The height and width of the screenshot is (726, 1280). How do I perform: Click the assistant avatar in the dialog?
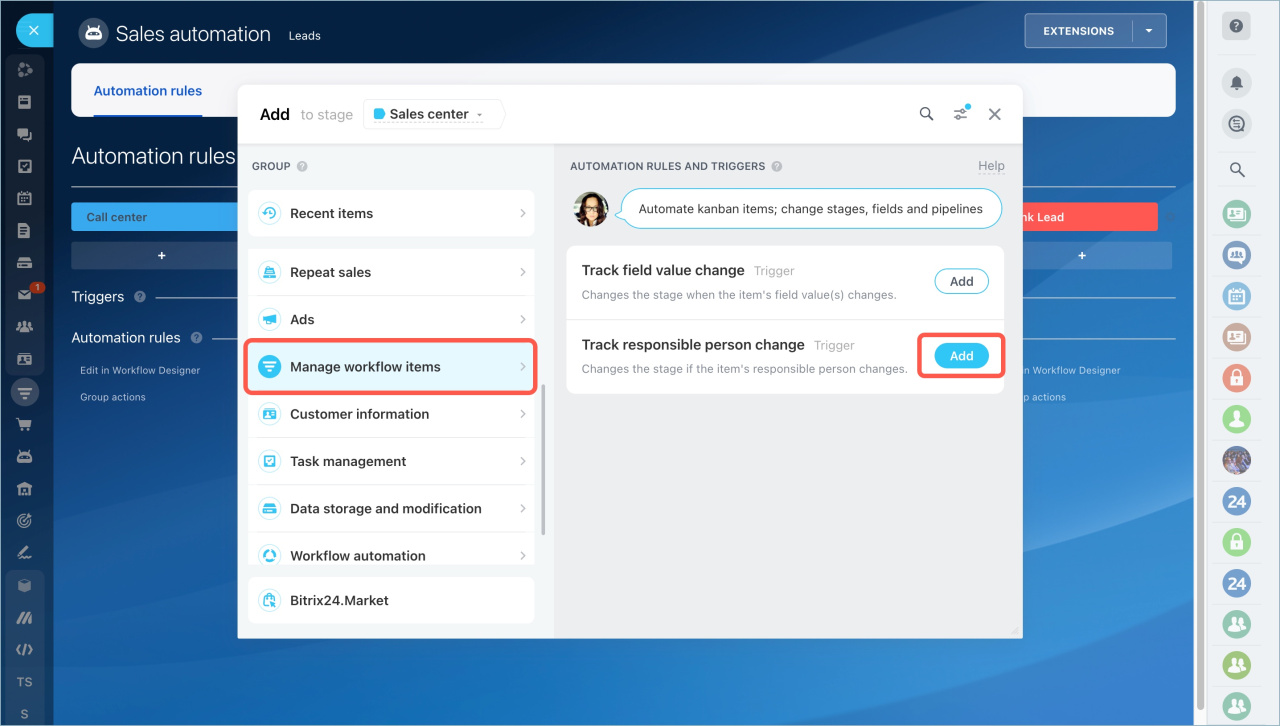tap(590, 209)
